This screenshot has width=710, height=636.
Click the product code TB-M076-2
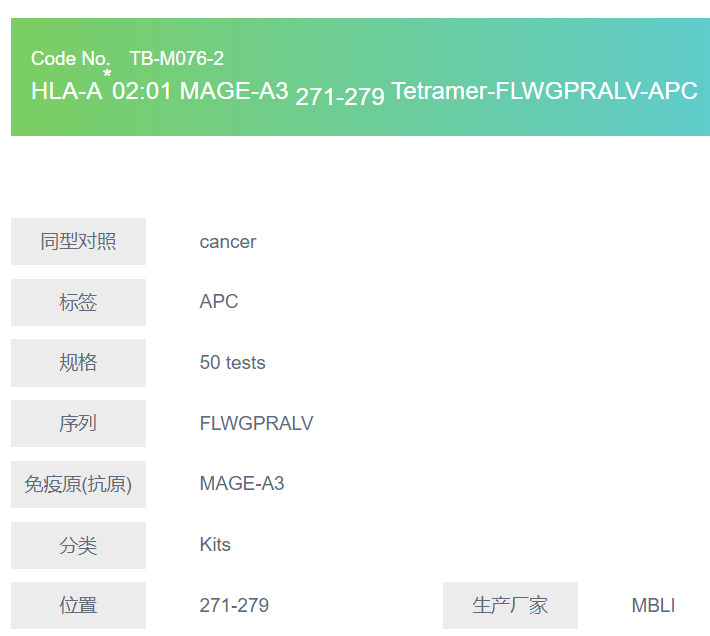click(x=176, y=59)
